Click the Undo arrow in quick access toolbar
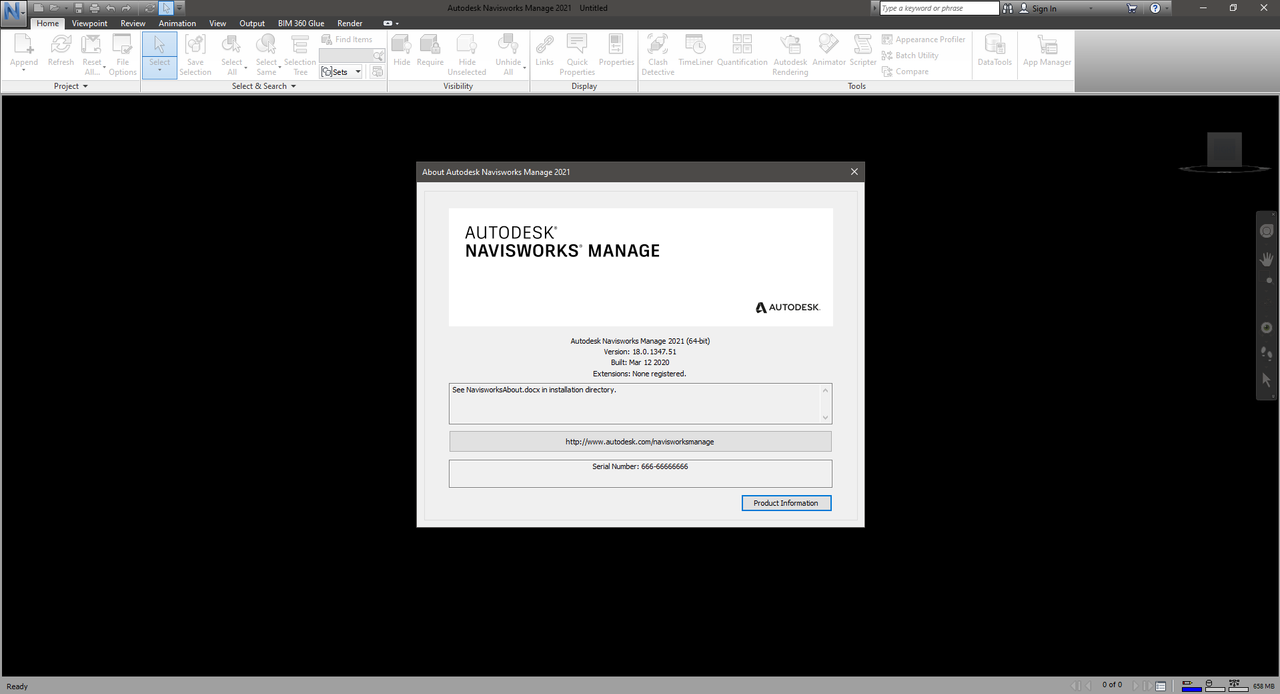The height and width of the screenshot is (694, 1280). 110,8
